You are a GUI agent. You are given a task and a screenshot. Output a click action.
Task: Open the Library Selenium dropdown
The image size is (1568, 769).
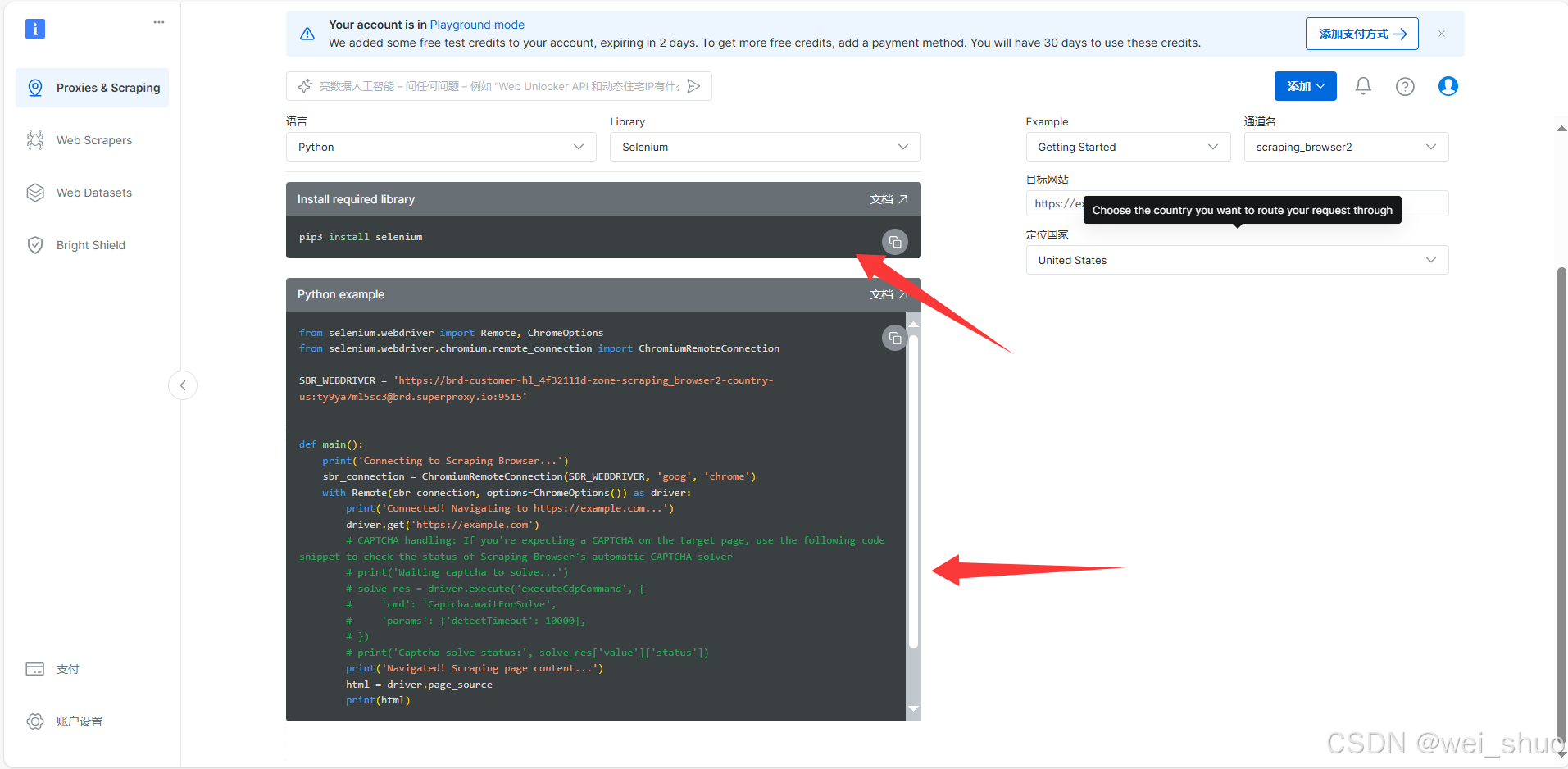tap(766, 147)
